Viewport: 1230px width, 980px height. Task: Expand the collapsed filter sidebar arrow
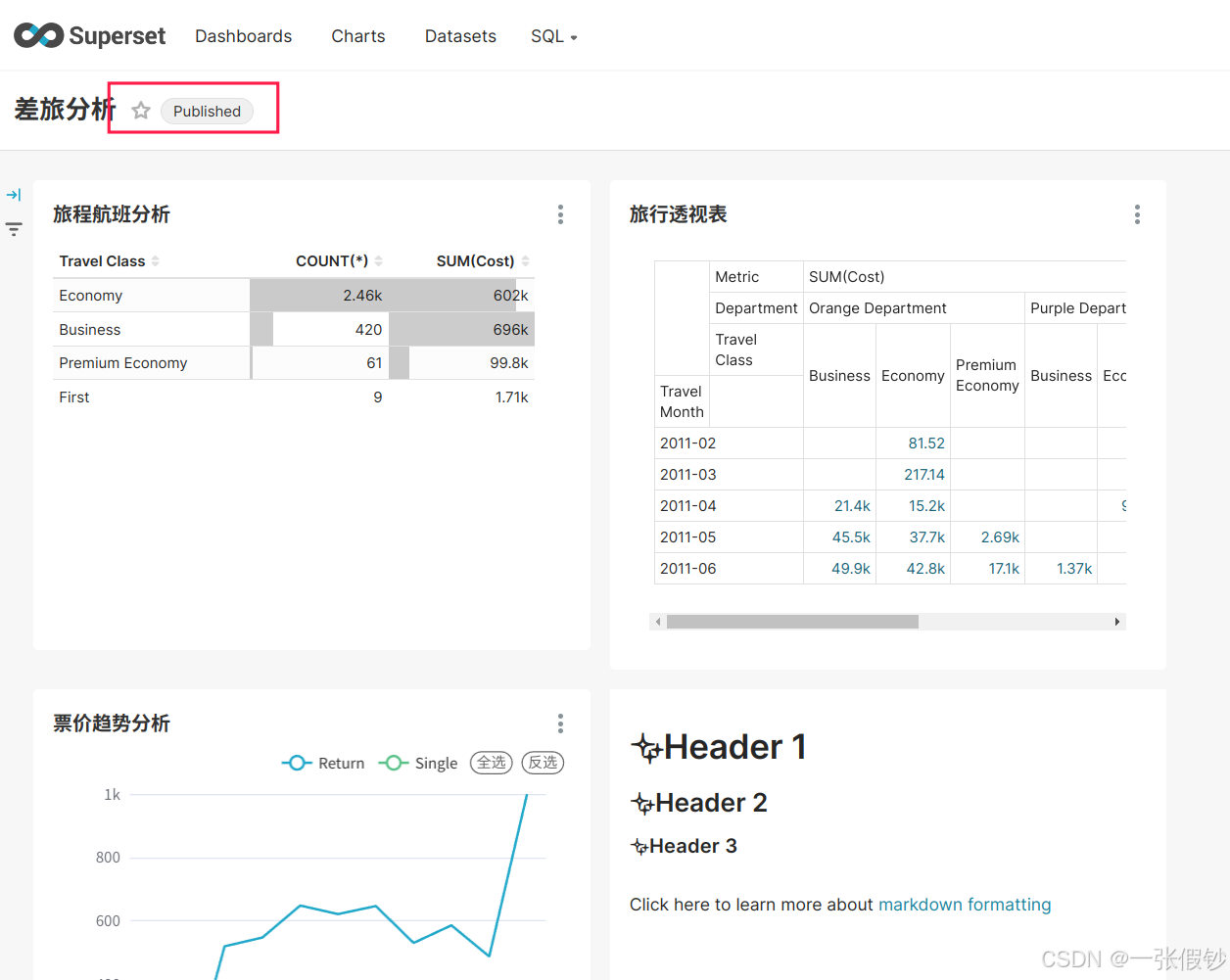point(14,195)
